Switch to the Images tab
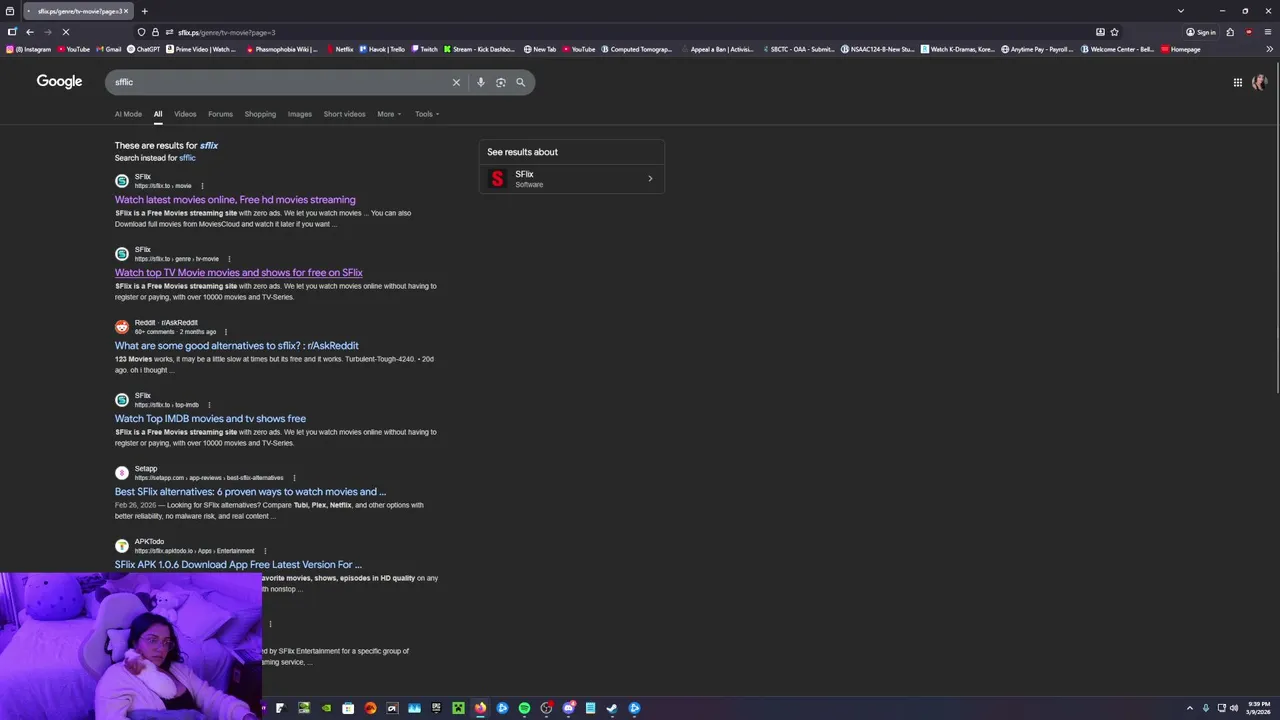The width and height of the screenshot is (1280, 720). click(300, 114)
